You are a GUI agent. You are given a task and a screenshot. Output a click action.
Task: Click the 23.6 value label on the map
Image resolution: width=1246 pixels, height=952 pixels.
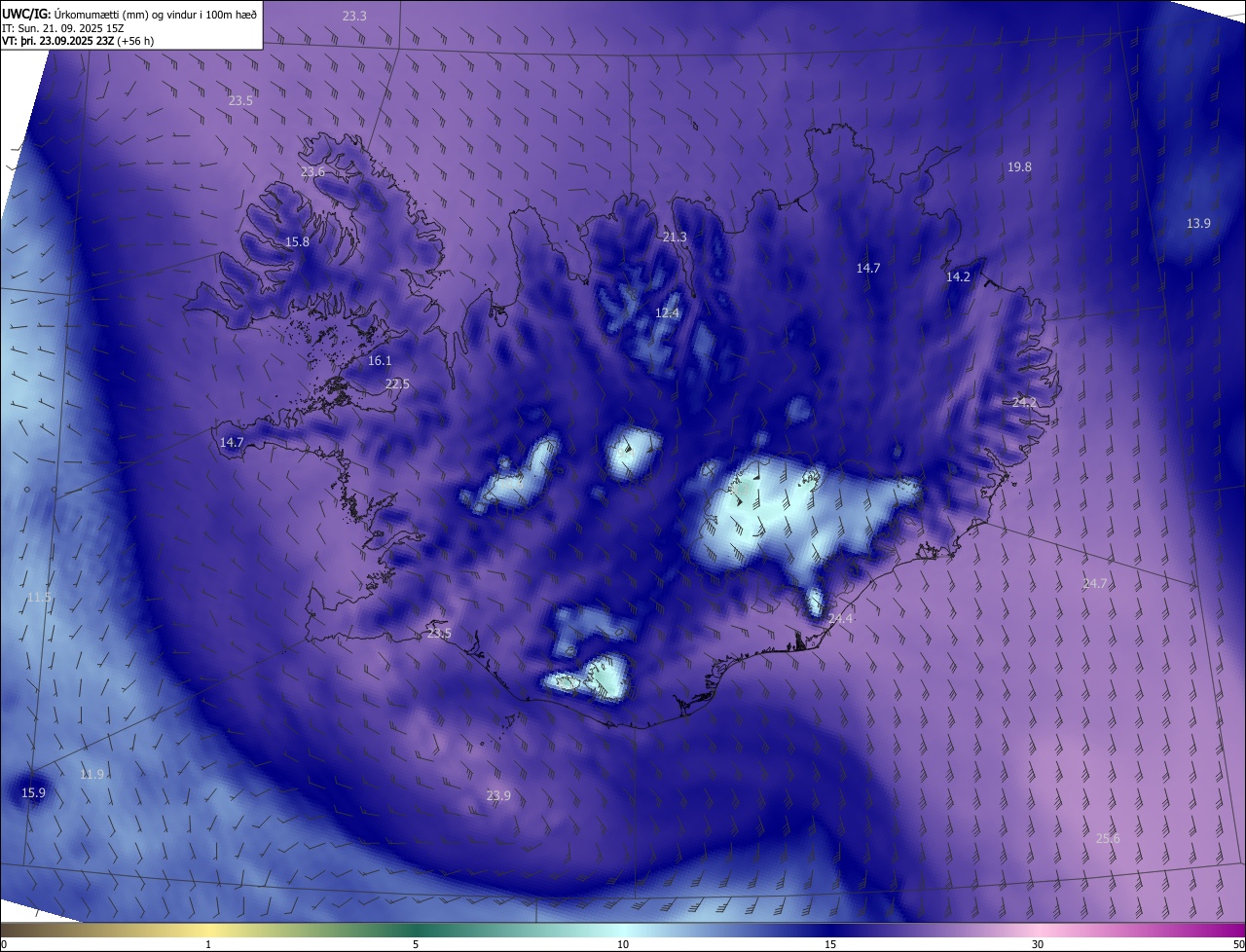point(312,172)
